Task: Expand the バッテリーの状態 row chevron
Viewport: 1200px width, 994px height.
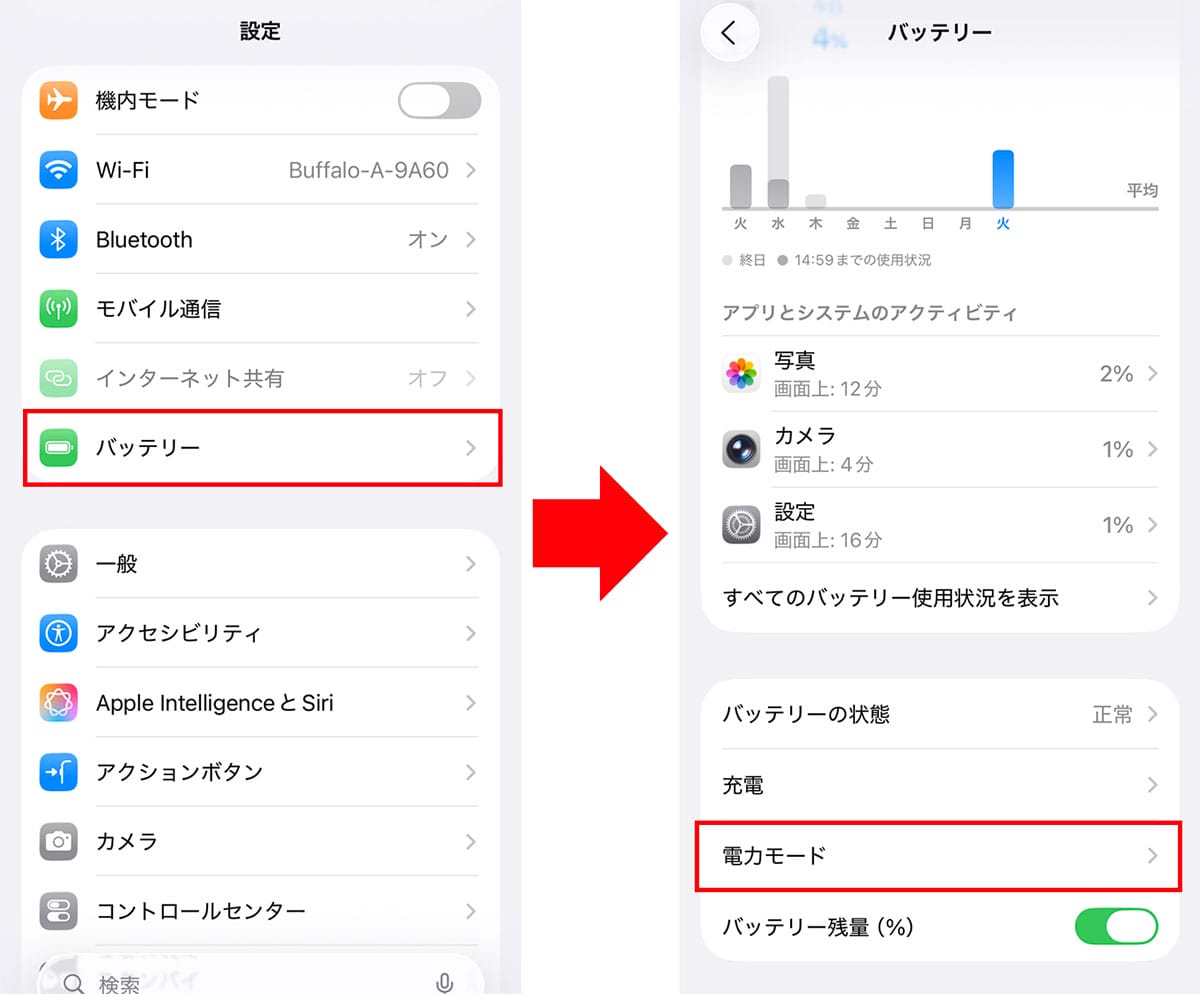Action: click(1152, 714)
